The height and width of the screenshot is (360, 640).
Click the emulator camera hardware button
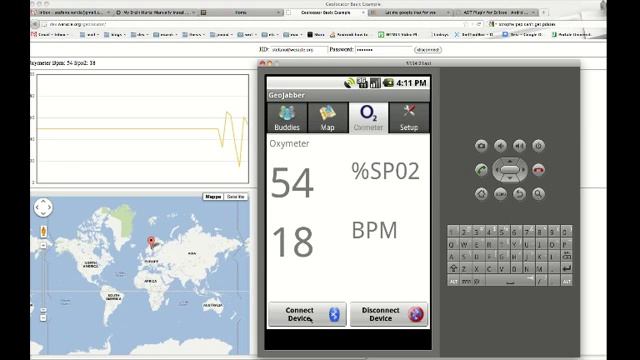pyautogui.click(x=481, y=146)
